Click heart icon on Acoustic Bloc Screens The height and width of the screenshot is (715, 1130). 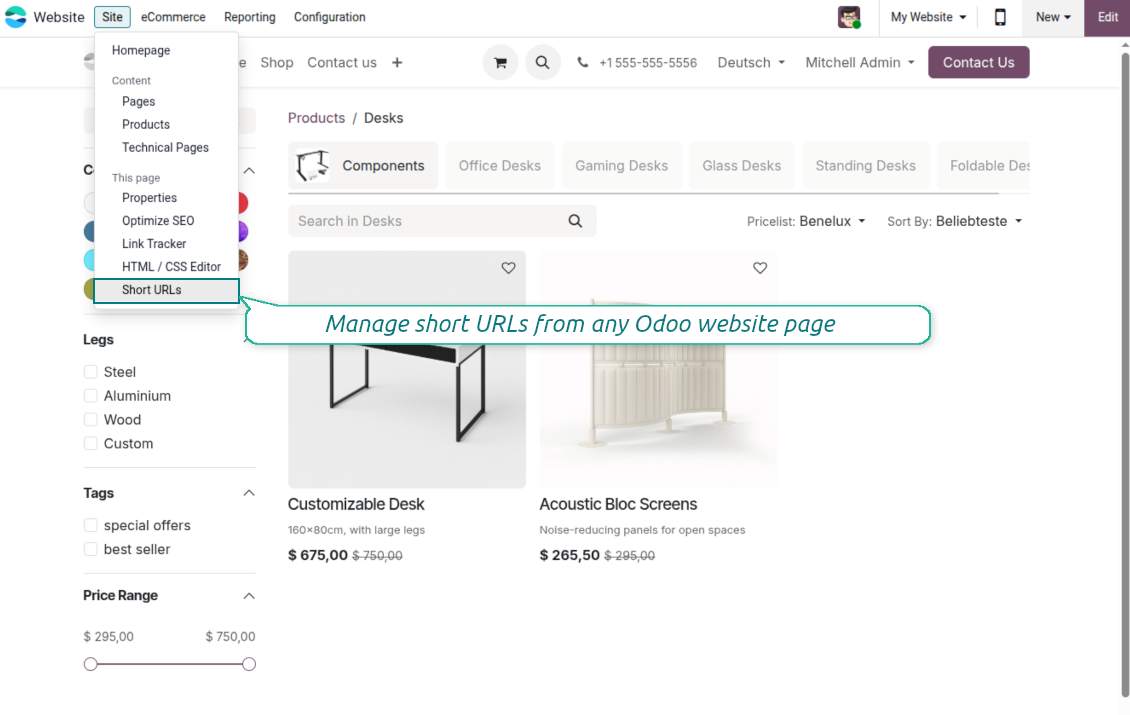760,268
